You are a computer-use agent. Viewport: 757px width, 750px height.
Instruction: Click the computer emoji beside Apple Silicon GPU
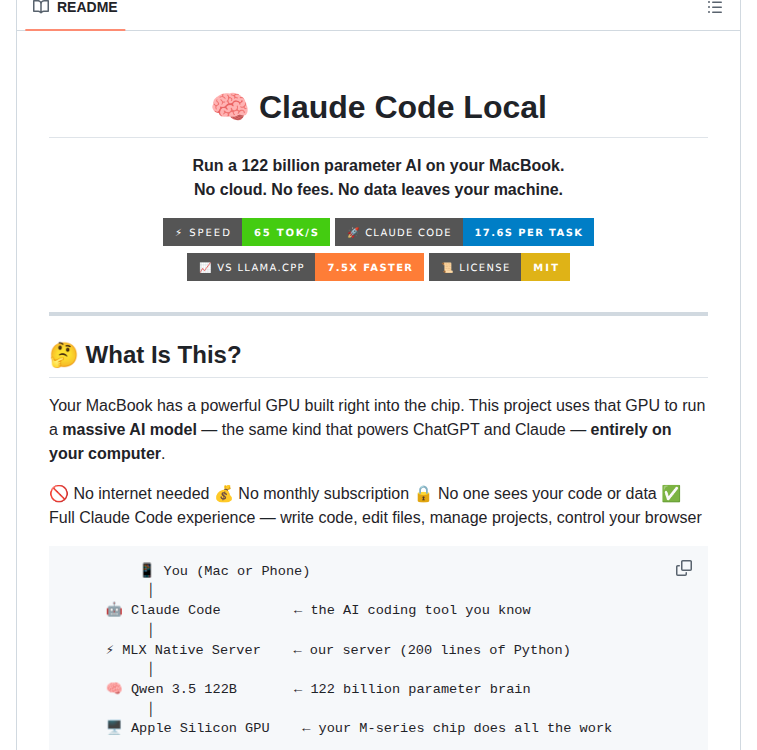click(114, 727)
